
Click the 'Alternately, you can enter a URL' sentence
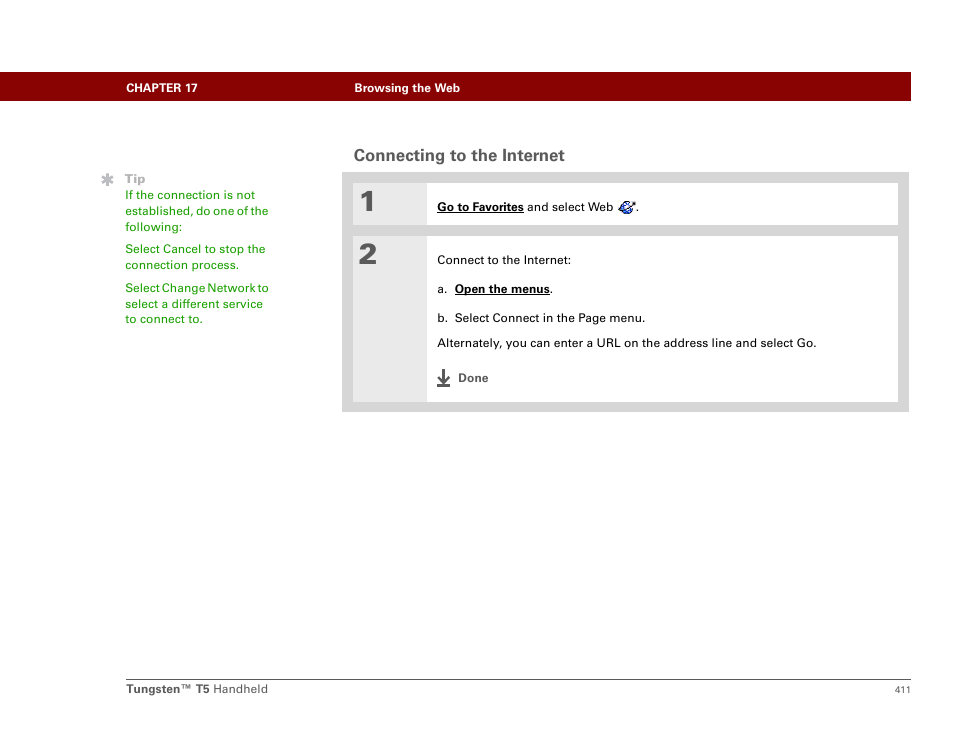(627, 343)
